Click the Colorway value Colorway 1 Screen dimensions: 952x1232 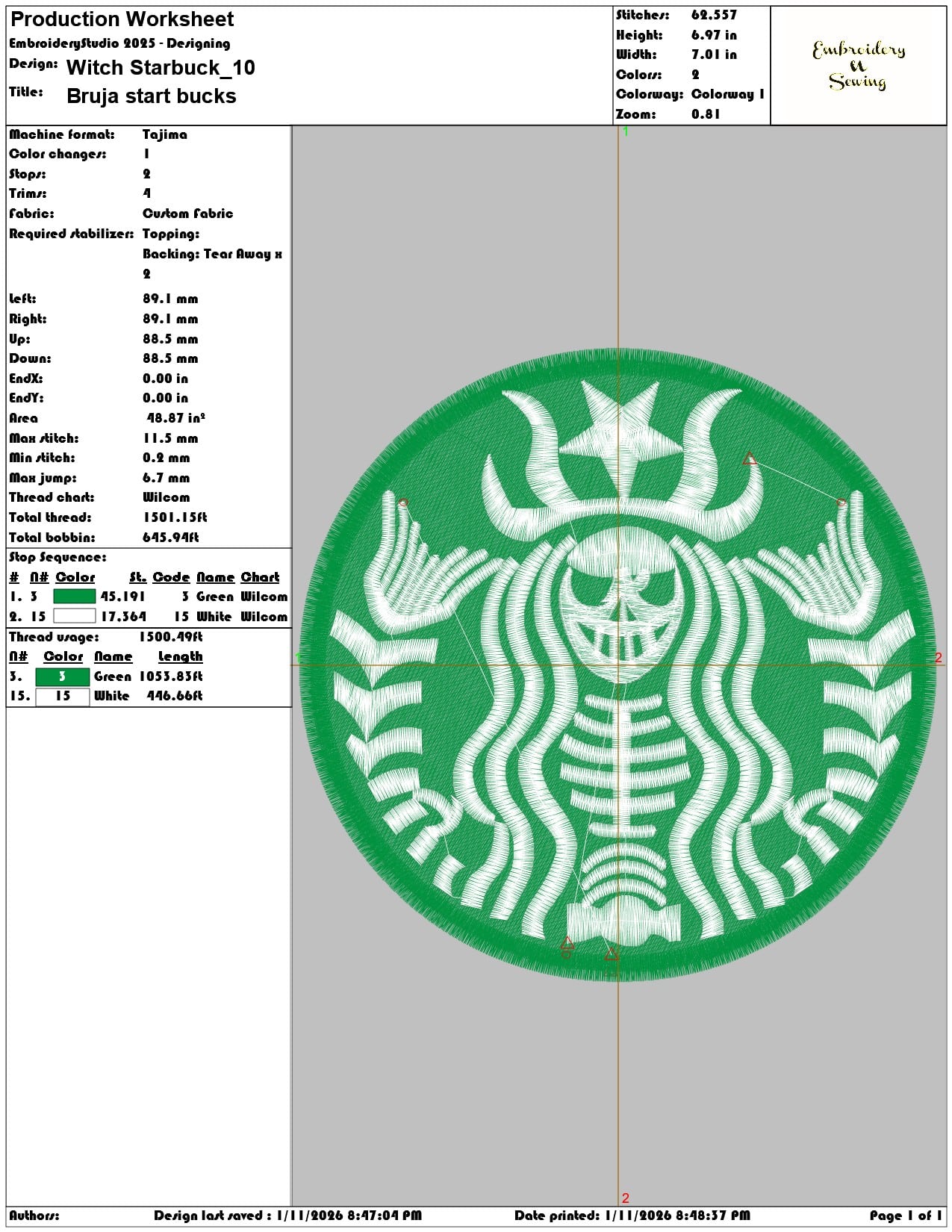pos(728,94)
